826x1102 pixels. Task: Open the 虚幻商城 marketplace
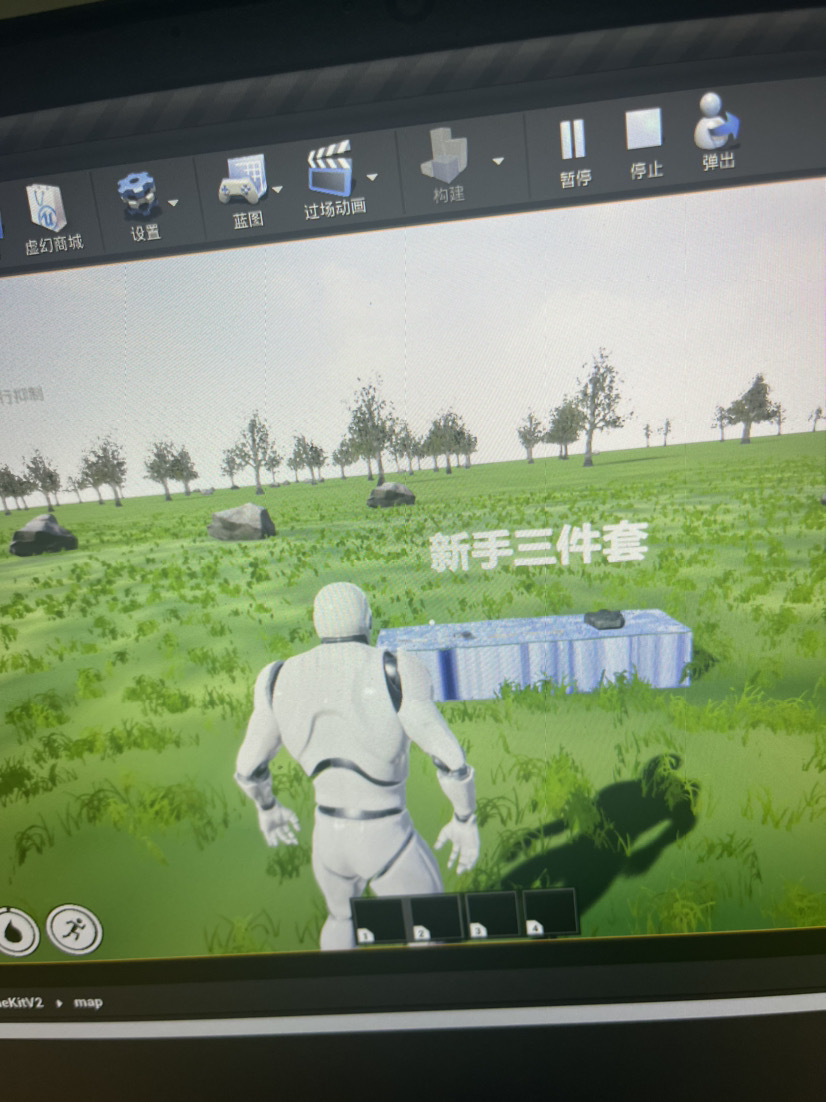point(51,219)
